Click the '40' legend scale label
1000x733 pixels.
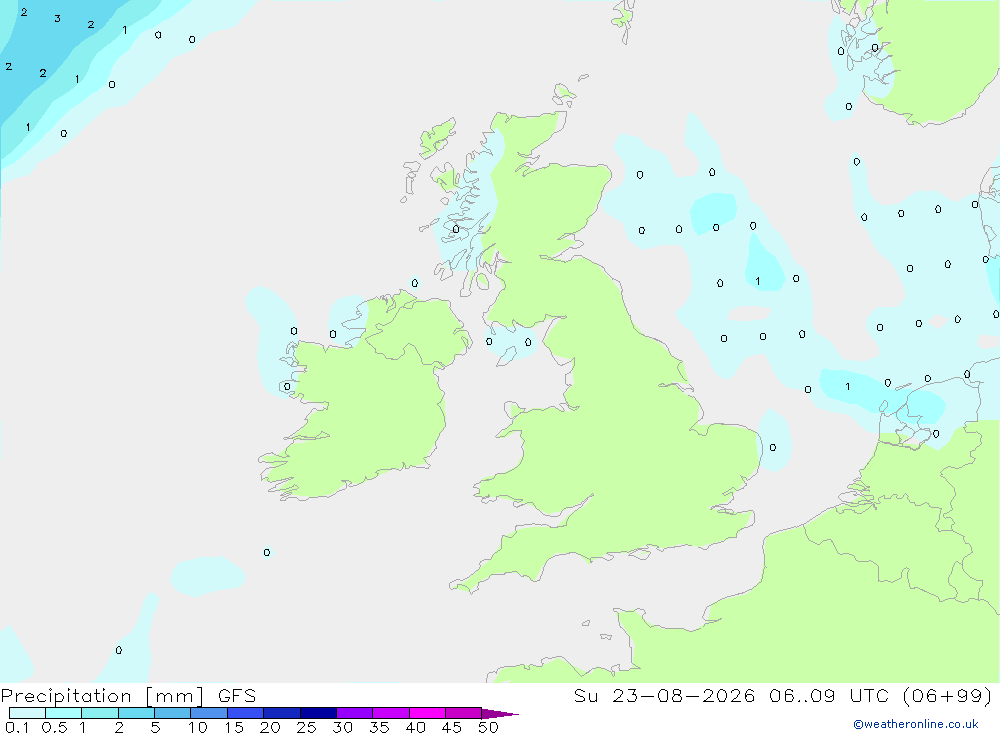point(416,727)
